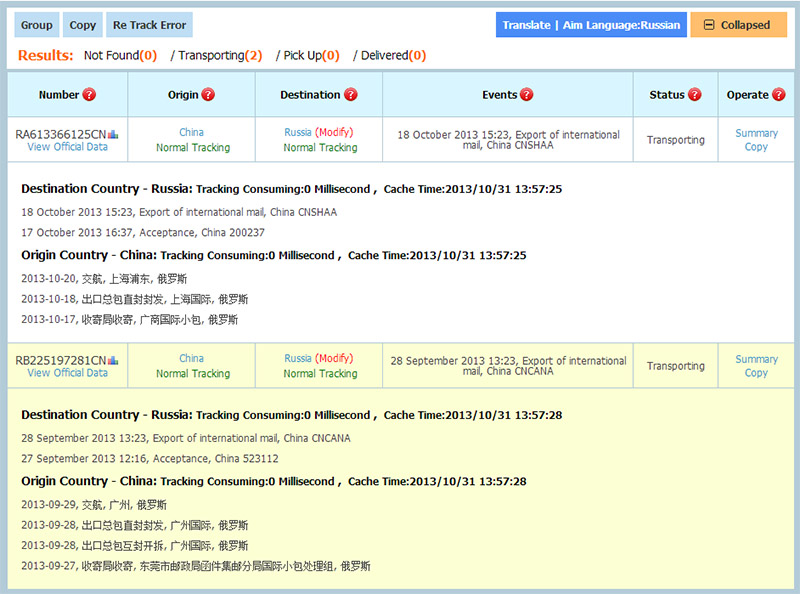Filter by Pick Up(0) results
Viewport: 800px width, 594px height.
(311, 55)
